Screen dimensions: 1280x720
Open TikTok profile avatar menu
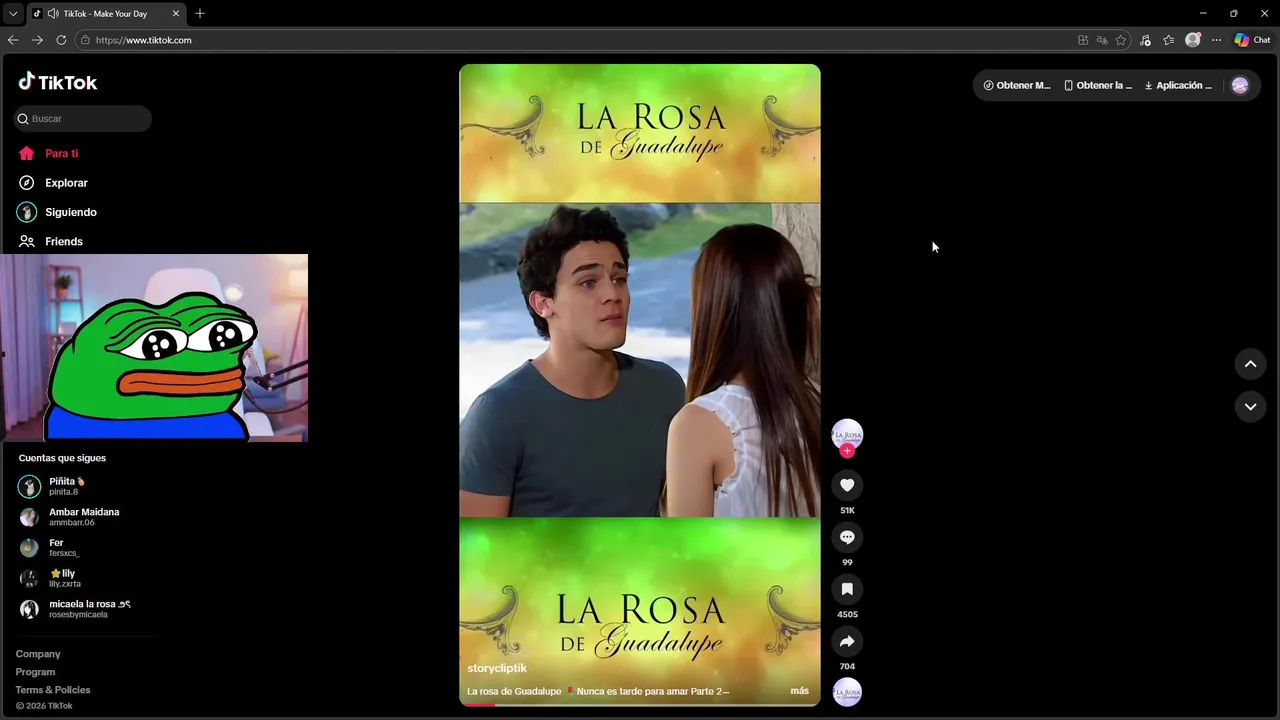pos(1240,85)
